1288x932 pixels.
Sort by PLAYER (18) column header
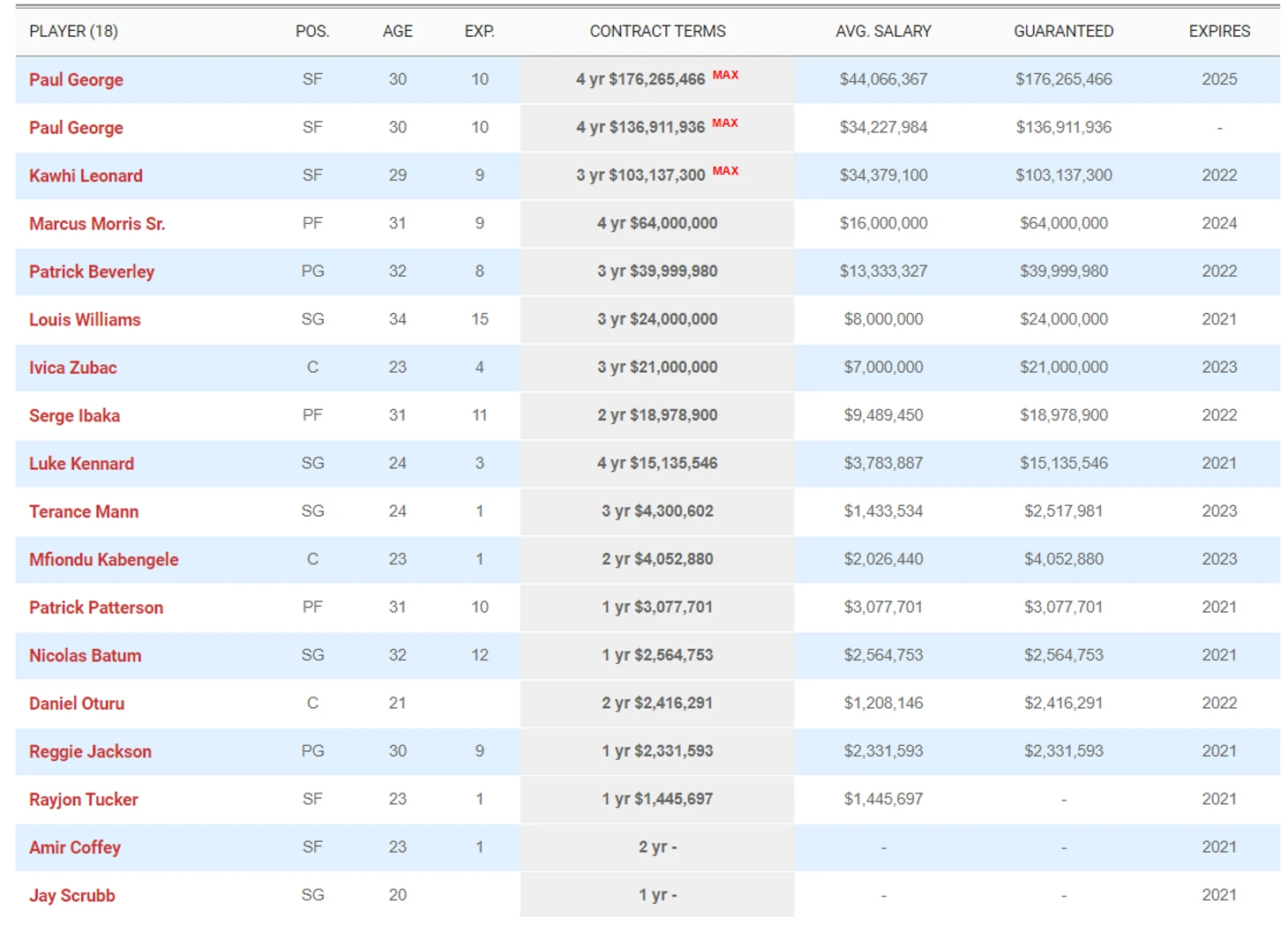coord(73,32)
